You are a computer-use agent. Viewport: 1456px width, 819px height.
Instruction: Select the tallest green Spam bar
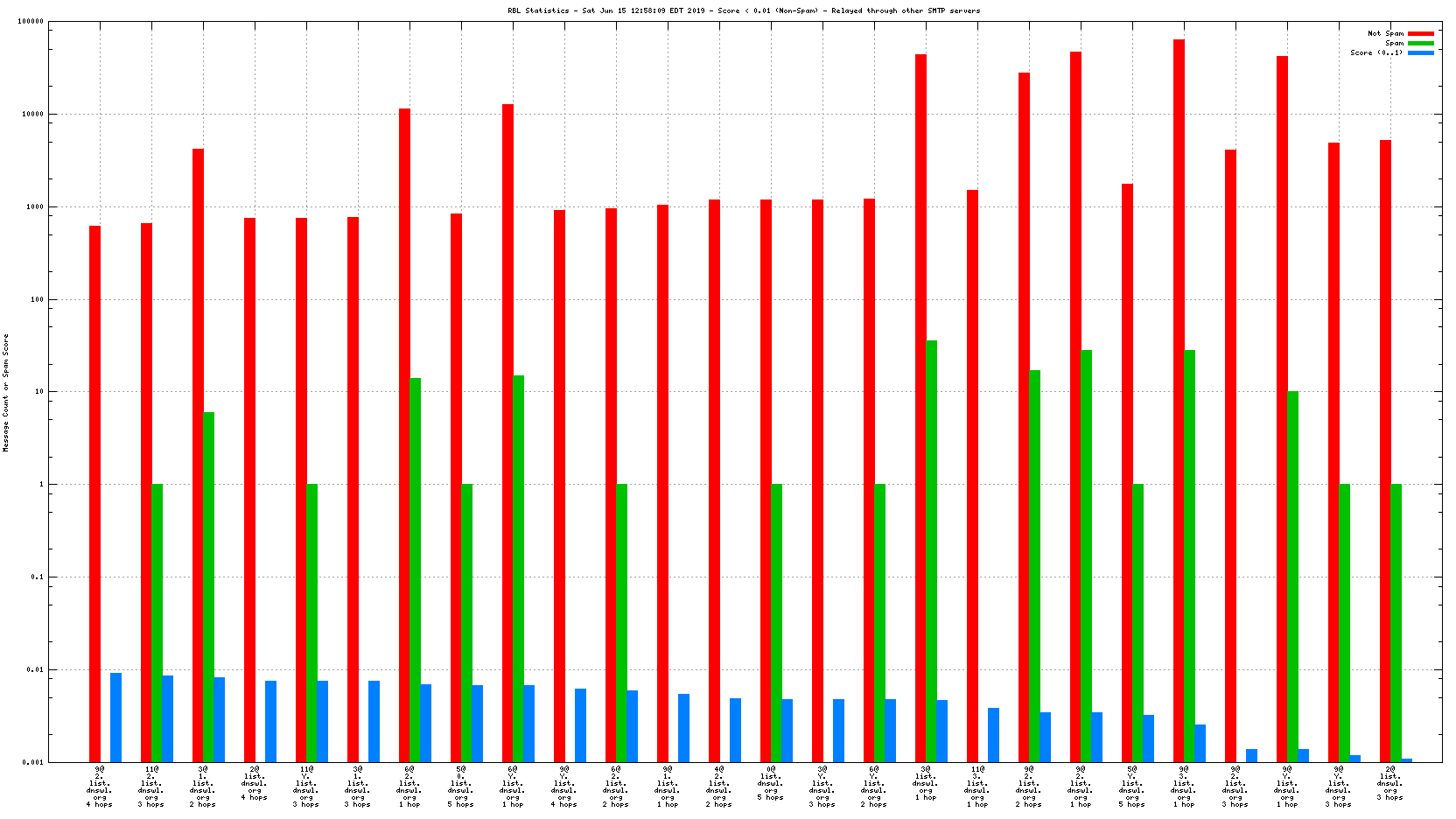click(x=932, y=551)
